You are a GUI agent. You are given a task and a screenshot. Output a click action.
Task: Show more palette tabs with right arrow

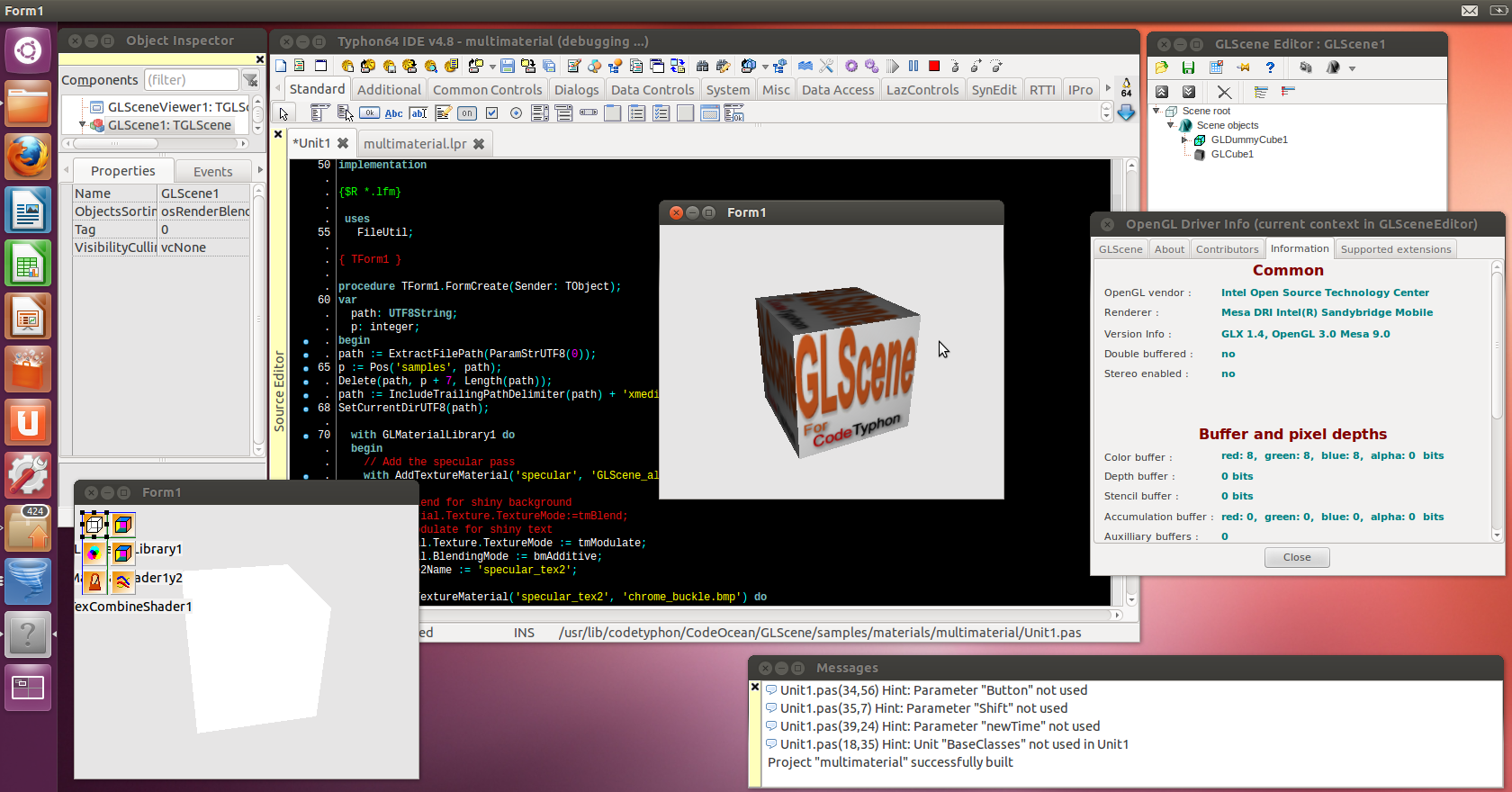click(1107, 89)
